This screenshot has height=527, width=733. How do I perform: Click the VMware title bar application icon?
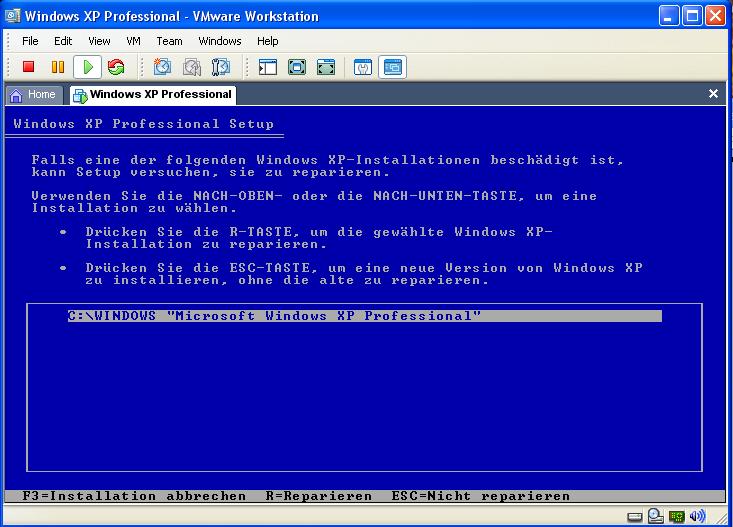tap(13, 16)
